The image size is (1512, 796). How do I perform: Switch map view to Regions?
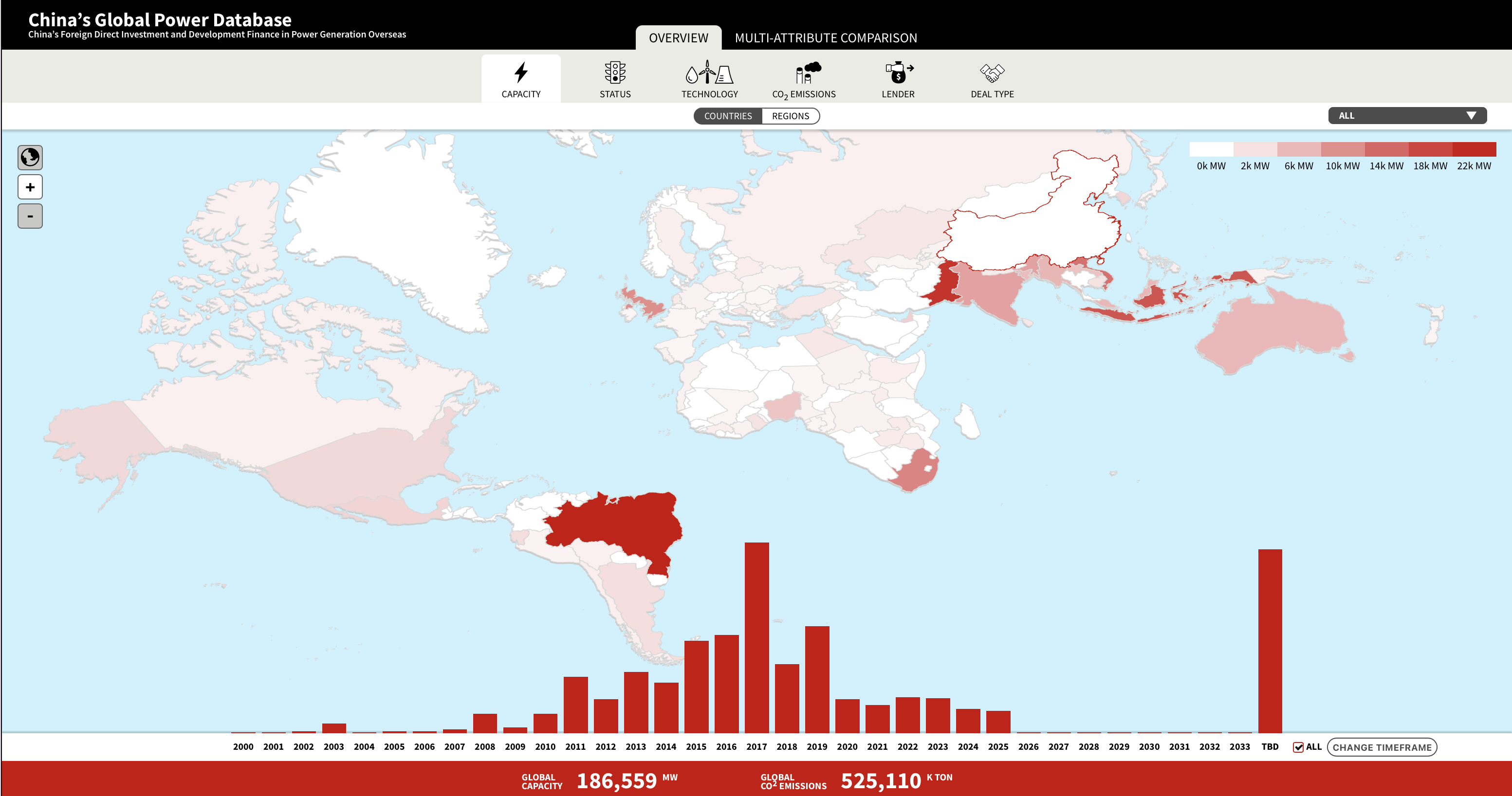(x=790, y=116)
